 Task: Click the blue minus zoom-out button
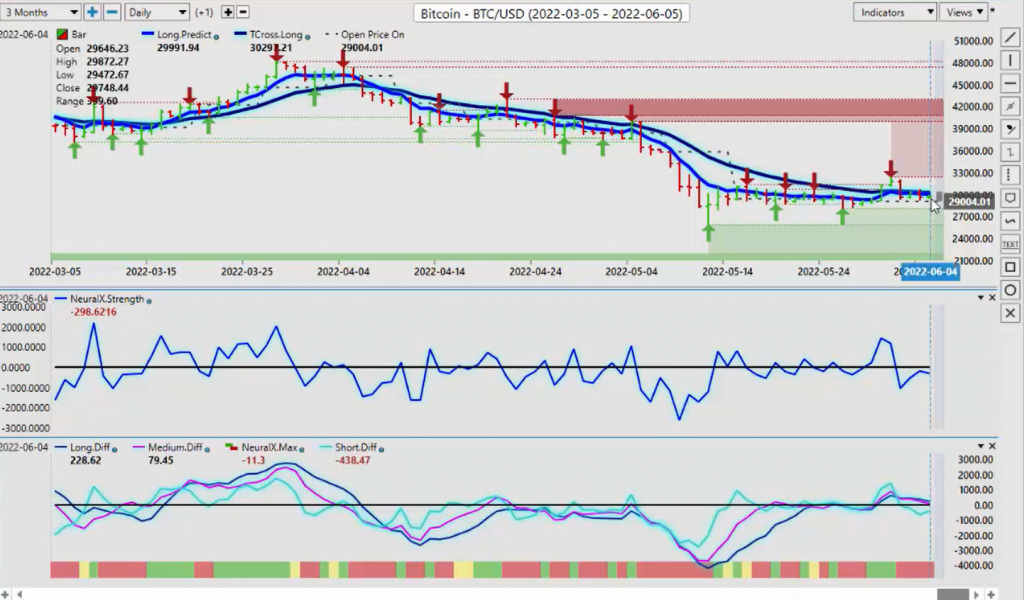coord(112,12)
